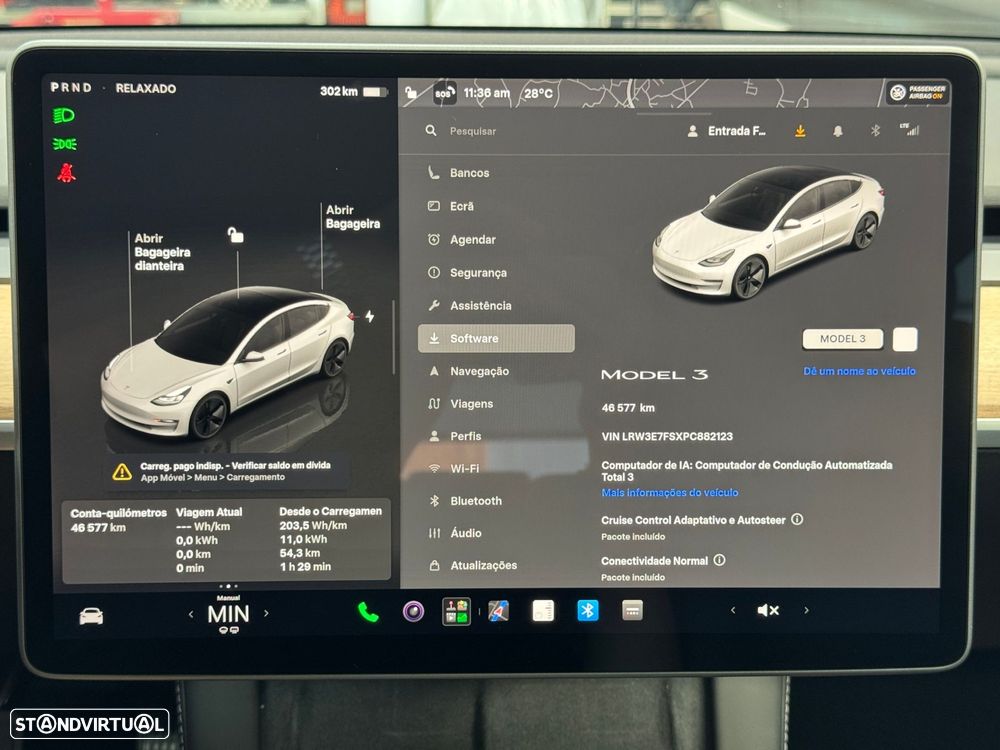Unmute the muted speaker icon
The image size is (1000, 750).
pyautogui.click(x=768, y=610)
